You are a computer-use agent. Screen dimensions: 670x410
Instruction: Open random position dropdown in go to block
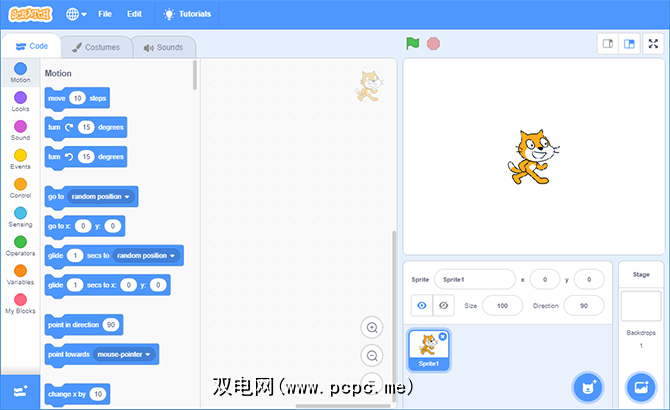[x=101, y=196]
